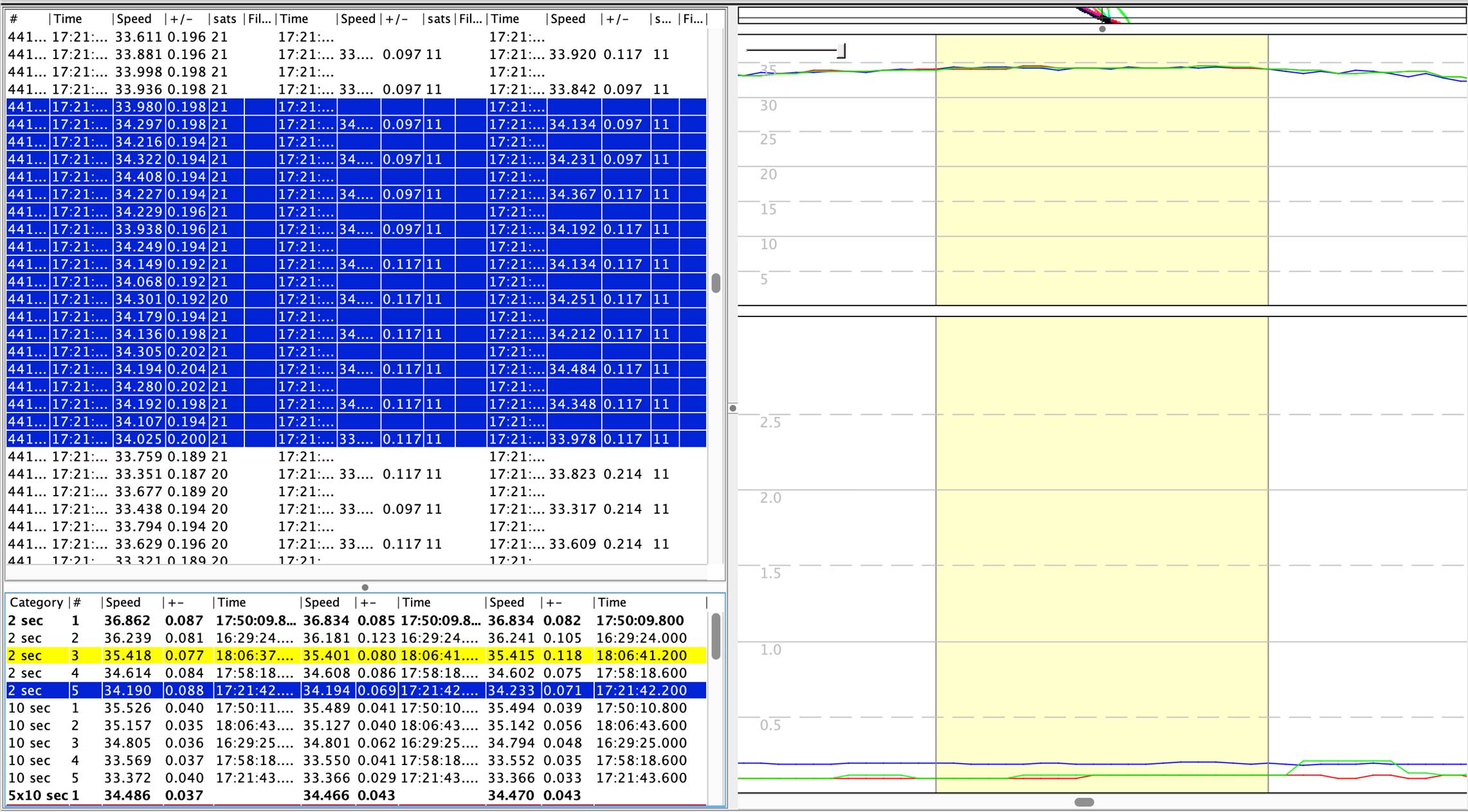This screenshot has width=1468, height=812.
Task: Click the results table's vertical scrollbar thumb
Action: (716, 636)
